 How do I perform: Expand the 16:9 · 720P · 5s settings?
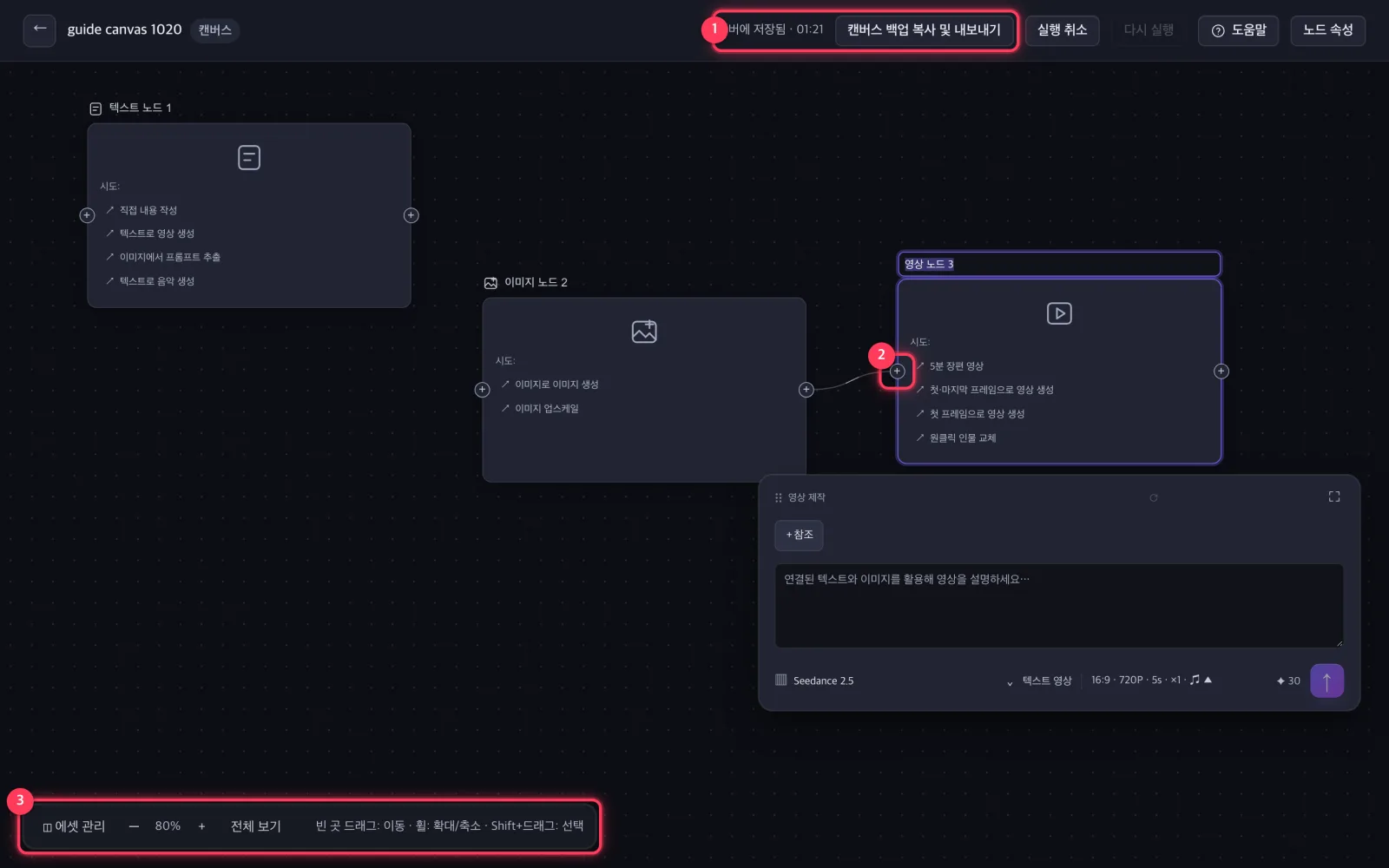pos(1151,680)
